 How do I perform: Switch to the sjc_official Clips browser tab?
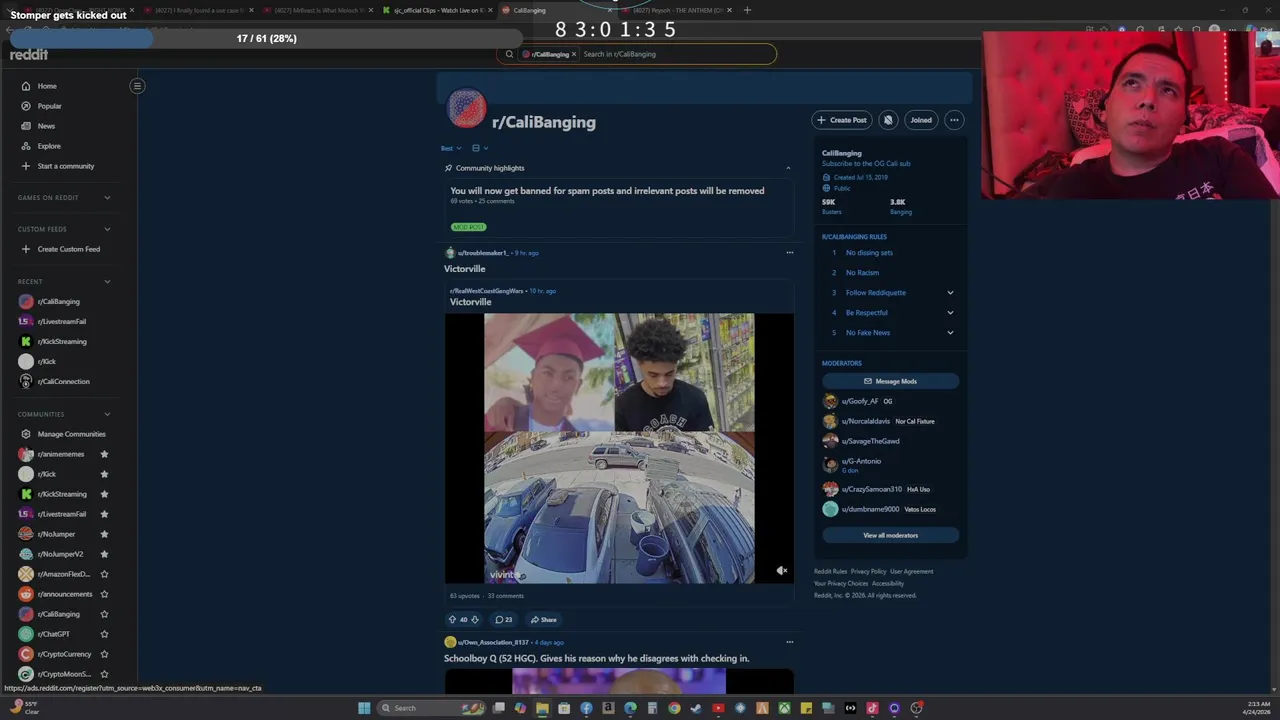[436, 10]
